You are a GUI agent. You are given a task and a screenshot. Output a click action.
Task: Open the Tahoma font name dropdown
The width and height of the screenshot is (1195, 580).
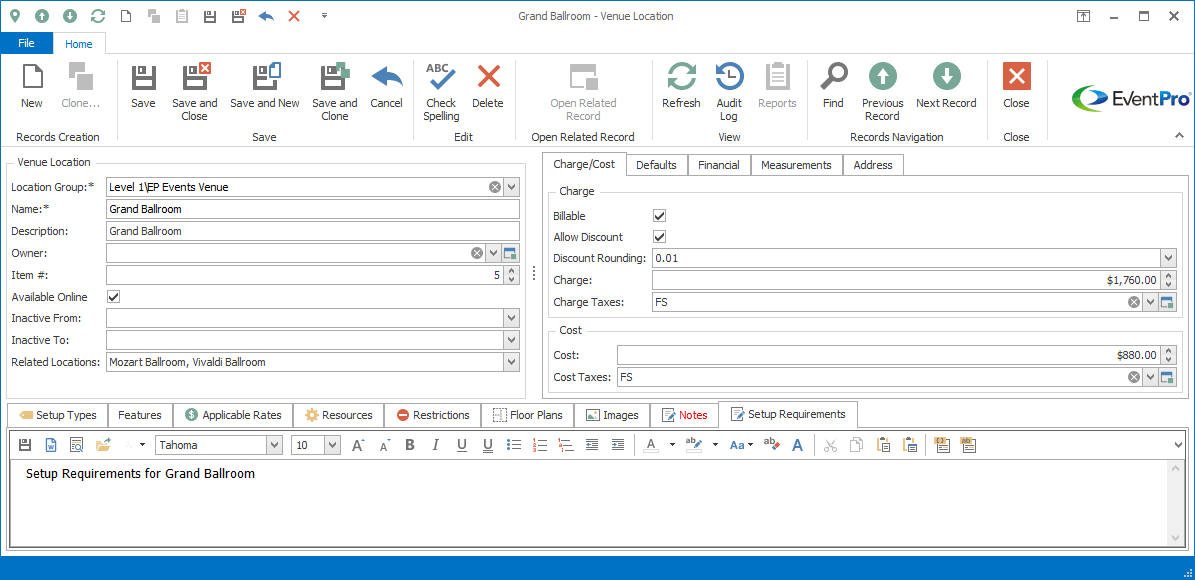click(274, 445)
